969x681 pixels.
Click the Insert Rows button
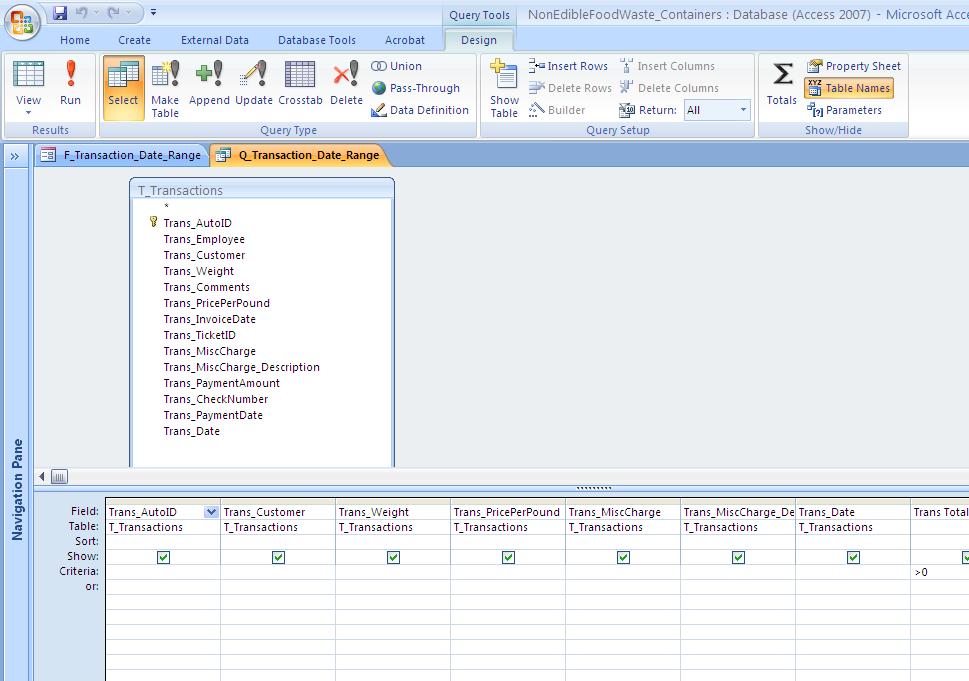coord(568,66)
